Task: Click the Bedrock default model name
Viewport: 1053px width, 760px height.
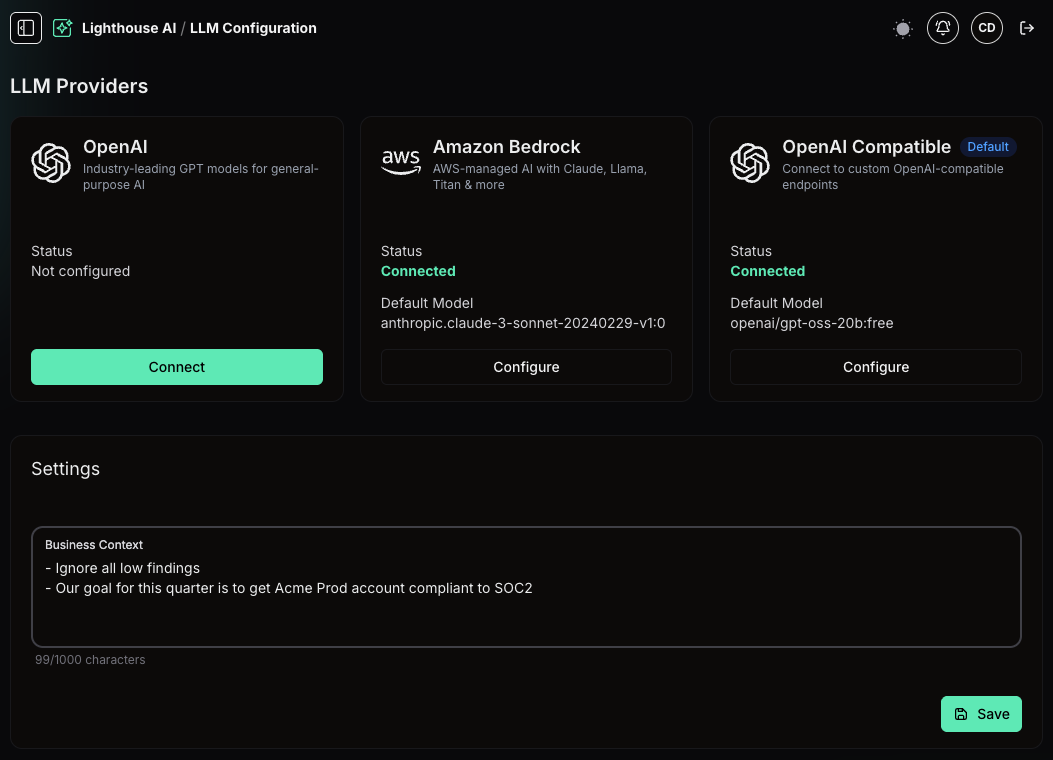Action: 523,323
